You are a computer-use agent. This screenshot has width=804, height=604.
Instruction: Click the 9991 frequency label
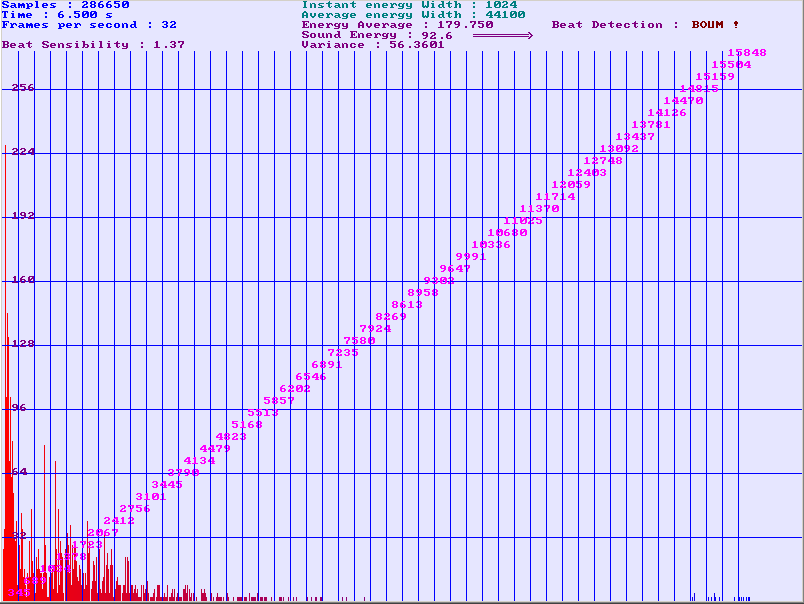click(471, 257)
